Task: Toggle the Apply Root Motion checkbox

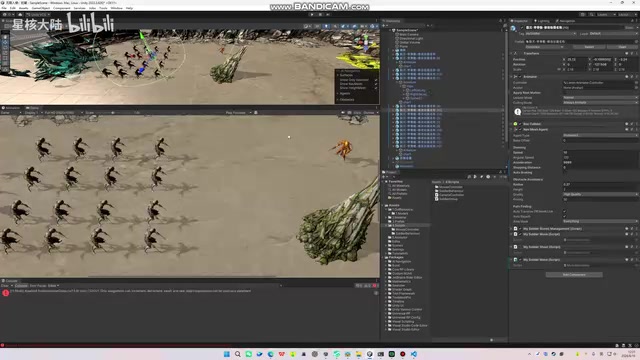Action: pyautogui.click(x=565, y=93)
